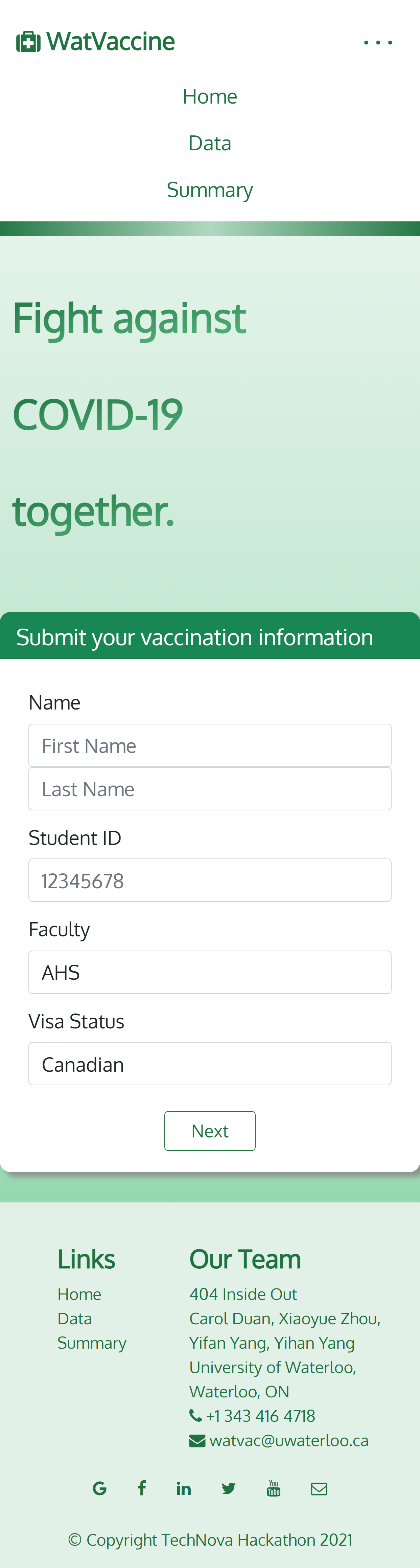
Task: Click the watvac@uwaterloo.ca email link
Action: coord(289,1440)
